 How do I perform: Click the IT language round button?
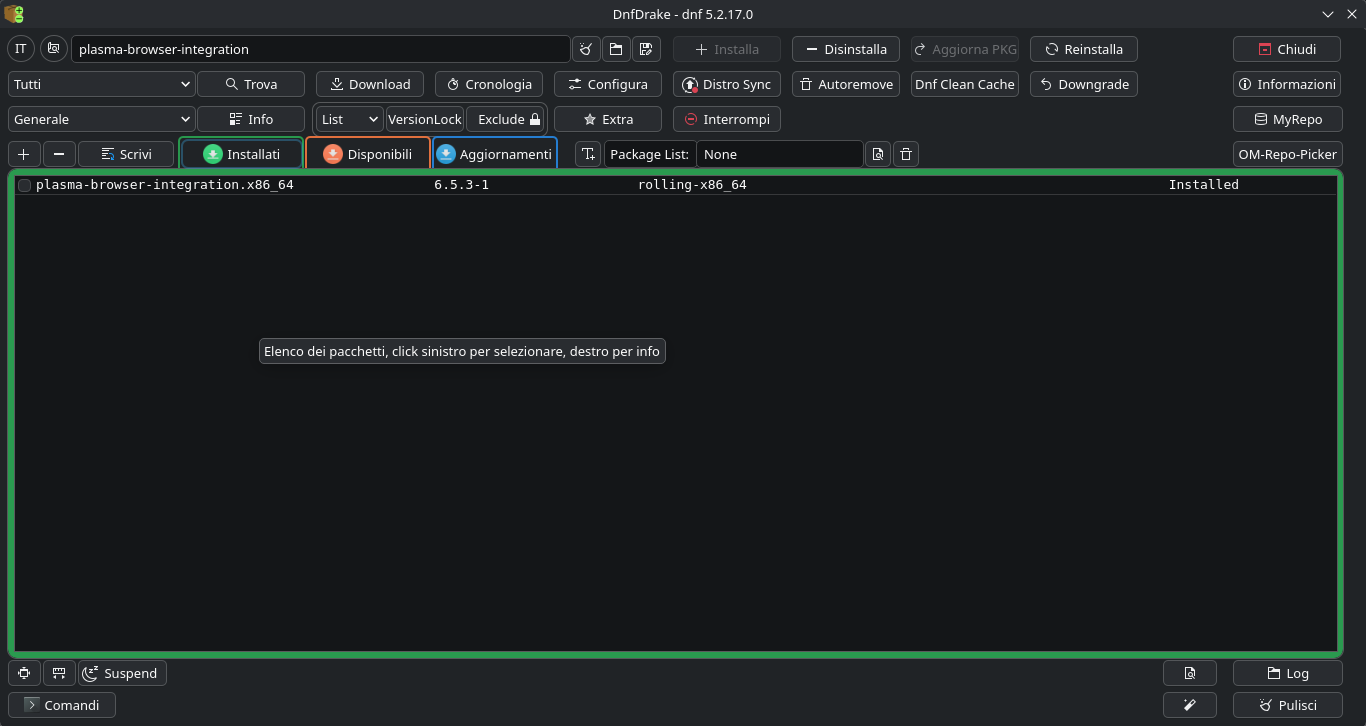tap(21, 49)
